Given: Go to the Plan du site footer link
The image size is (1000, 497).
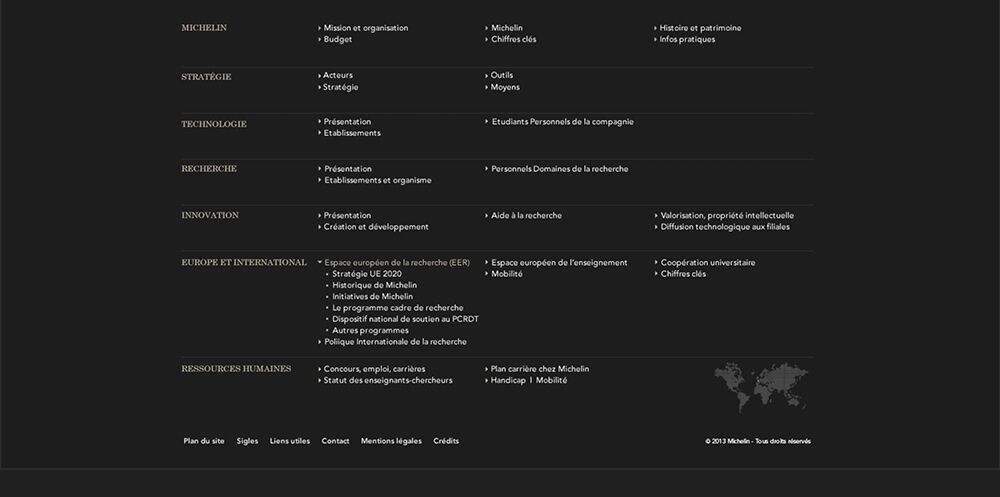Looking at the screenshot, I should [204, 441].
